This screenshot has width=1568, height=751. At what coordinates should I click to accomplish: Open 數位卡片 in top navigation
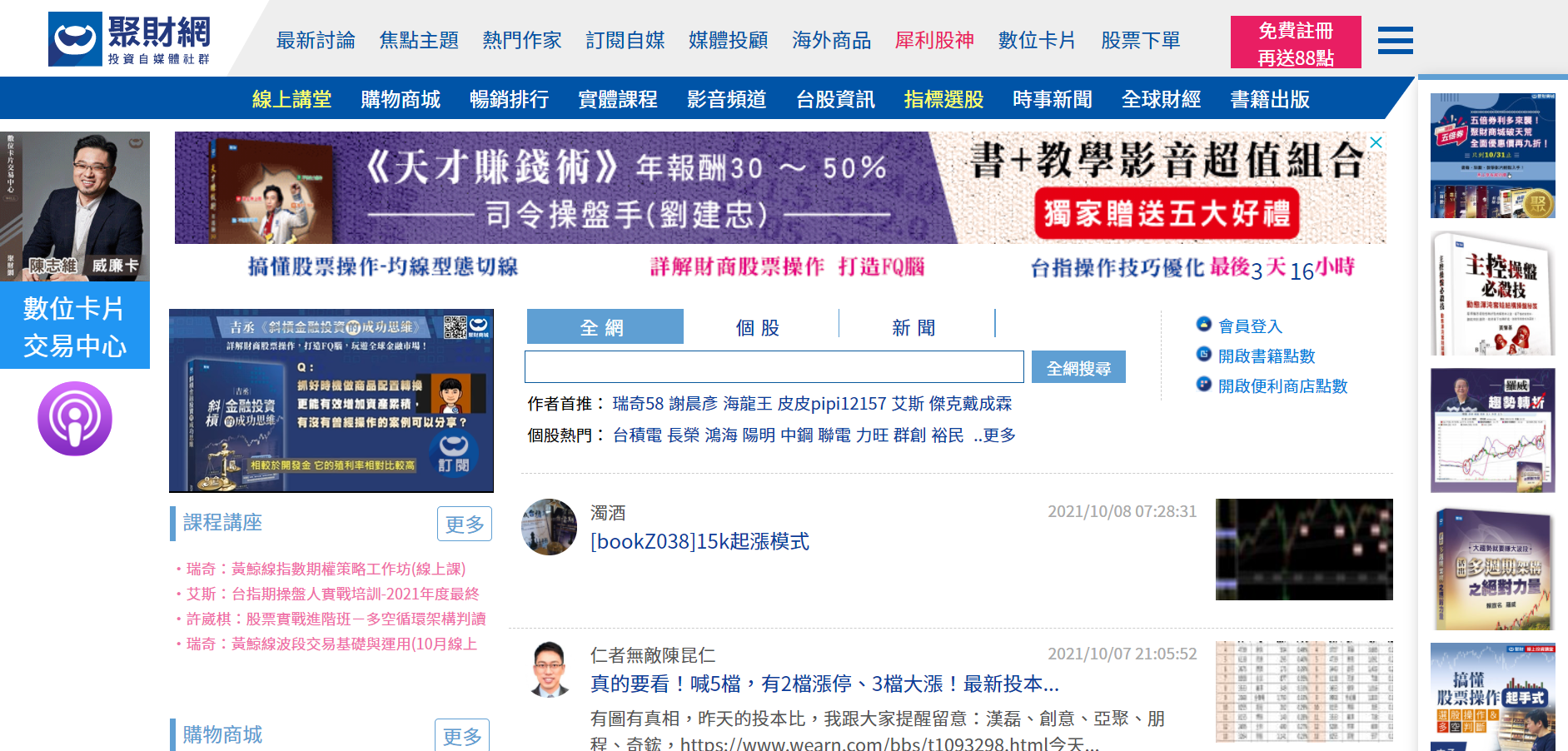pyautogui.click(x=1038, y=40)
